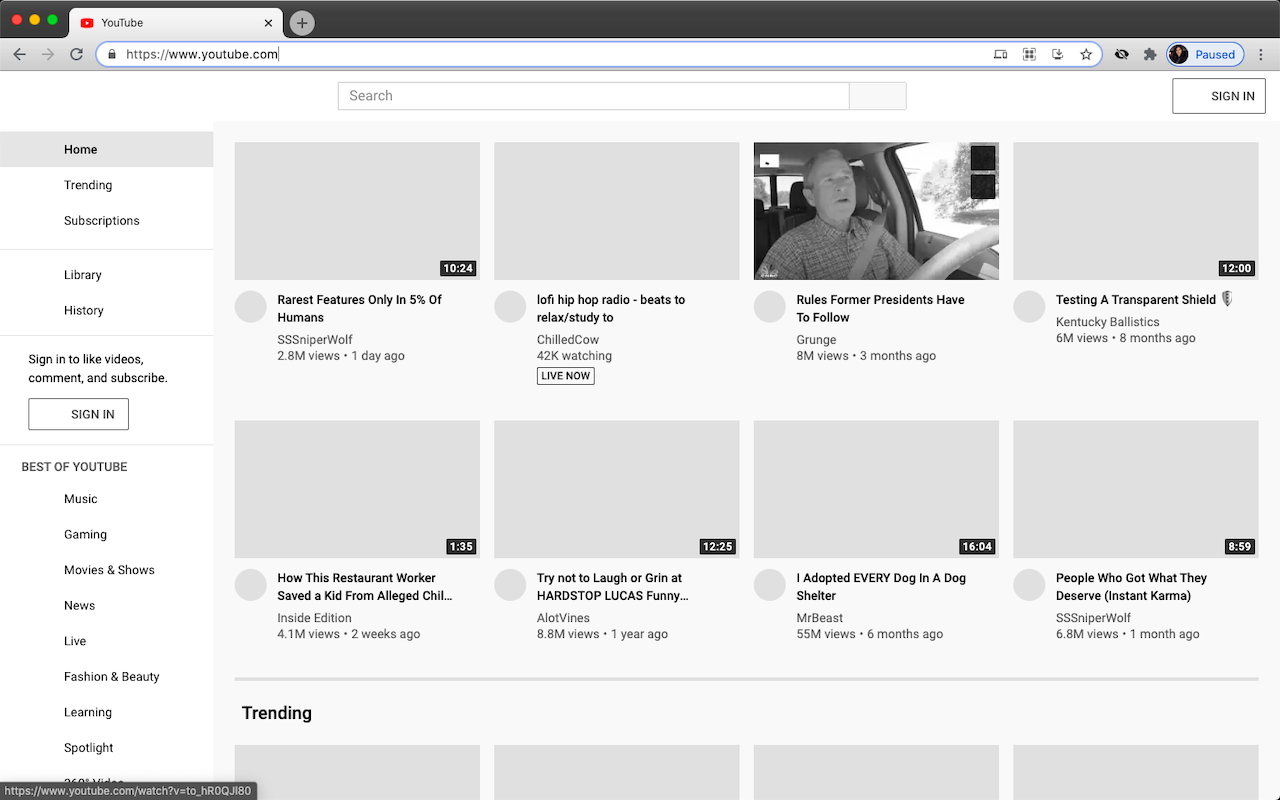Screen dimensions: 1280x800
Task: Click the MrBeast channel avatar
Action: point(770,585)
